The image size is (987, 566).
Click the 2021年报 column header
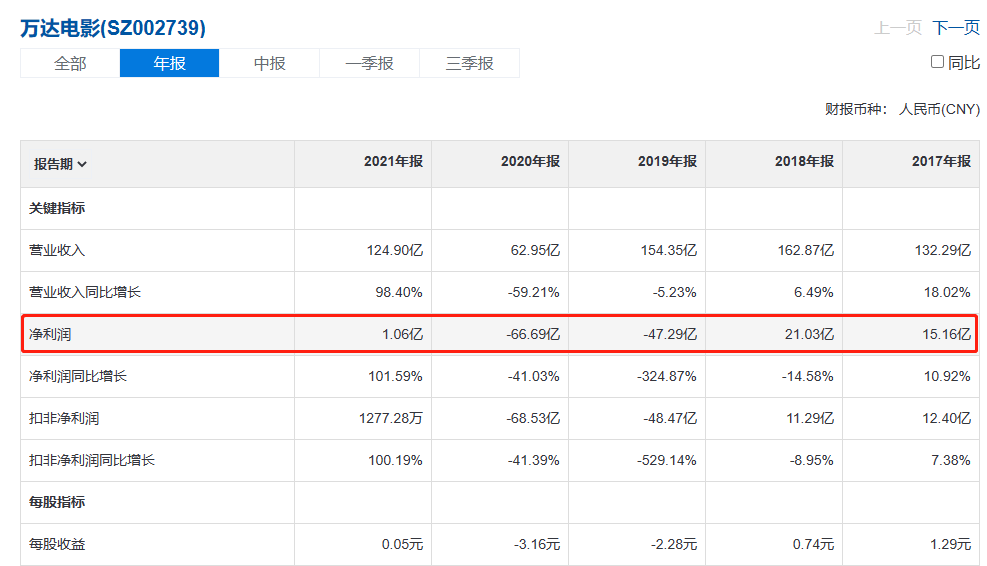[393, 162]
